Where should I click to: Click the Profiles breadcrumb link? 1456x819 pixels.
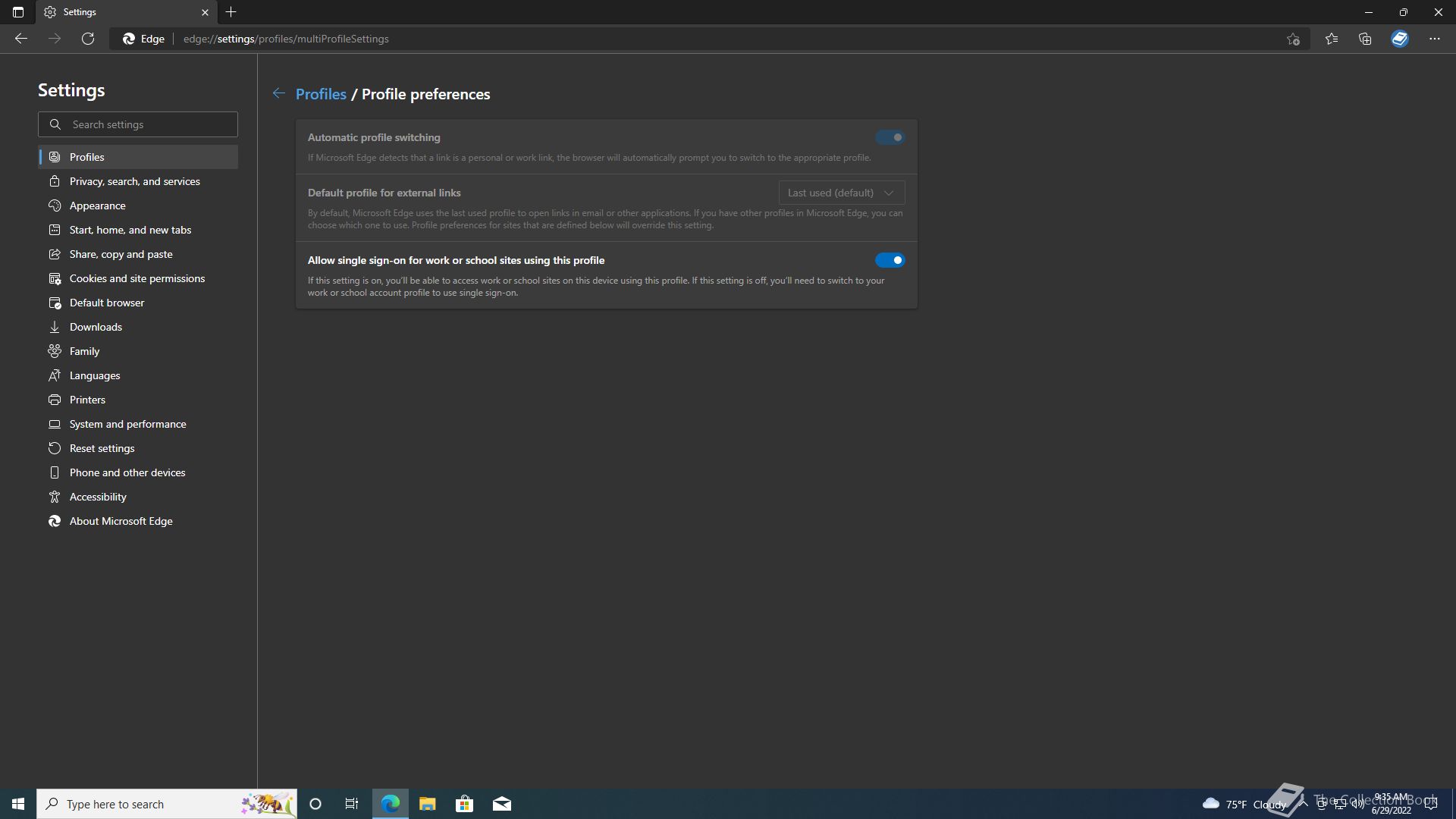click(321, 94)
